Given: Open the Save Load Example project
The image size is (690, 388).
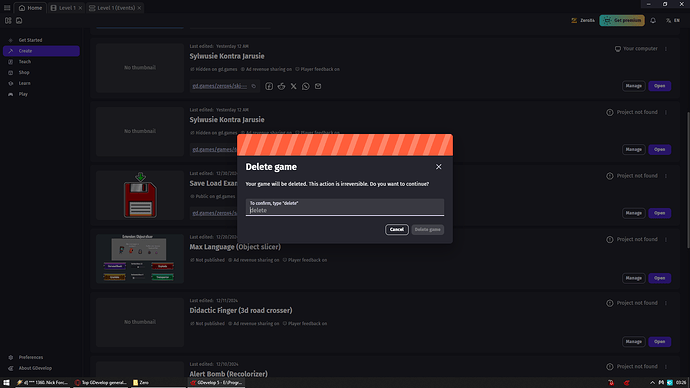Looking at the screenshot, I should [x=659, y=213].
